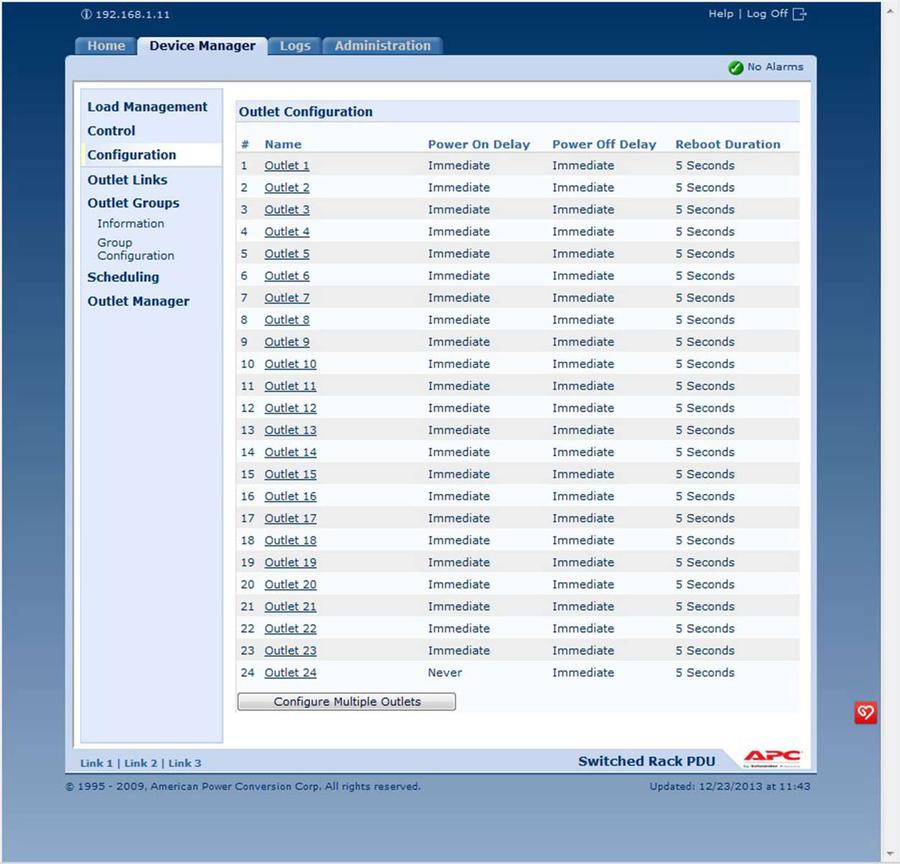Click the Help link at top
Screen dimensions: 900x864
coord(720,14)
